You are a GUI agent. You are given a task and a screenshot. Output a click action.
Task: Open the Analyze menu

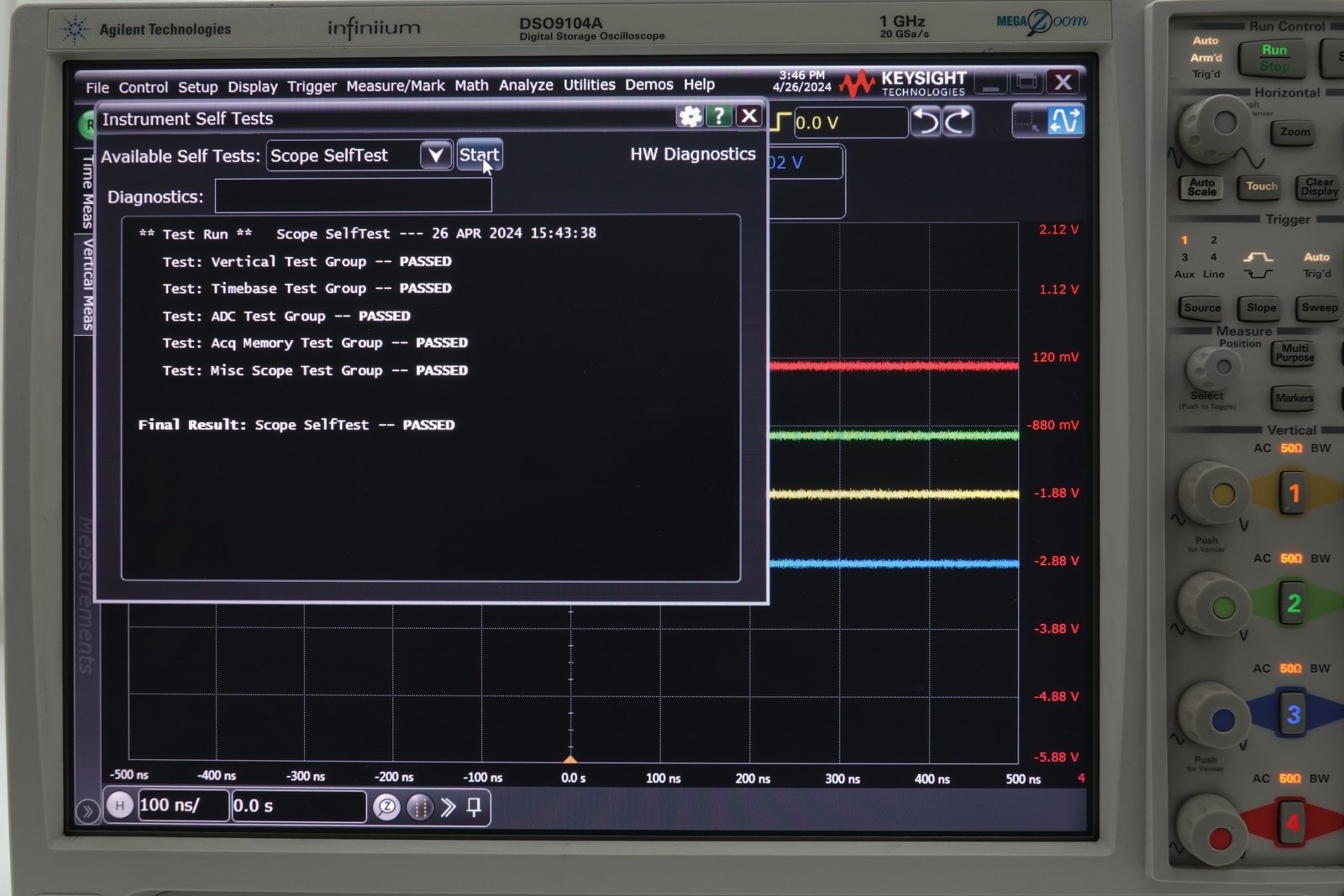(x=526, y=85)
